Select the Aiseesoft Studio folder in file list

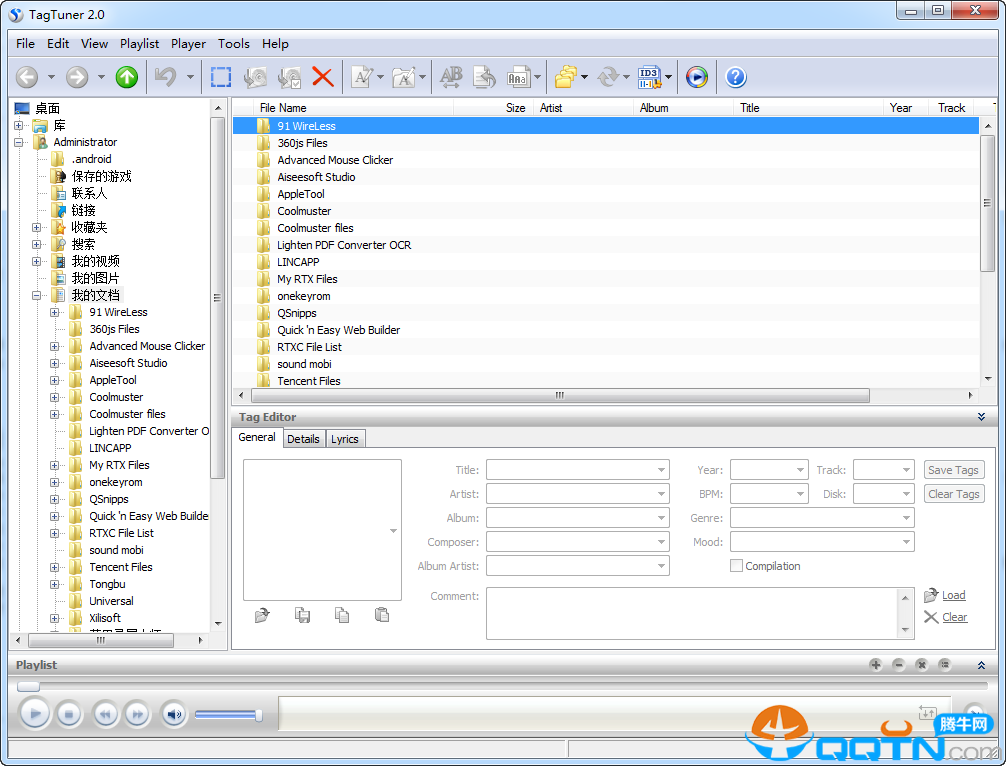(316, 177)
